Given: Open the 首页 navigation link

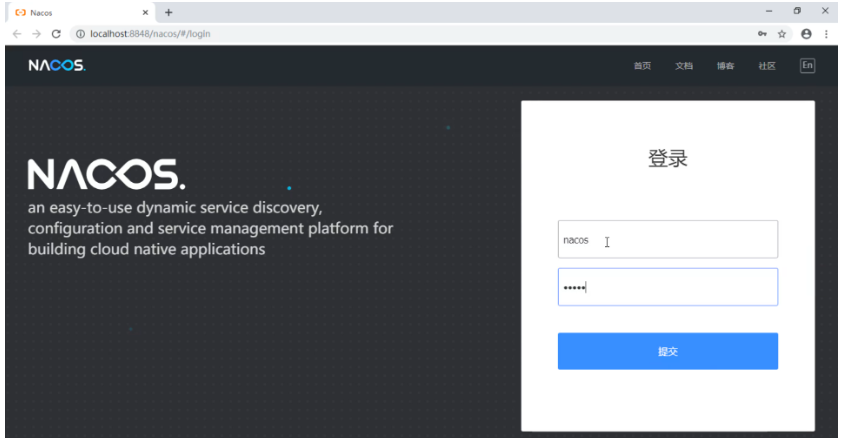Looking at the screenshot, I should click(642, 66).
